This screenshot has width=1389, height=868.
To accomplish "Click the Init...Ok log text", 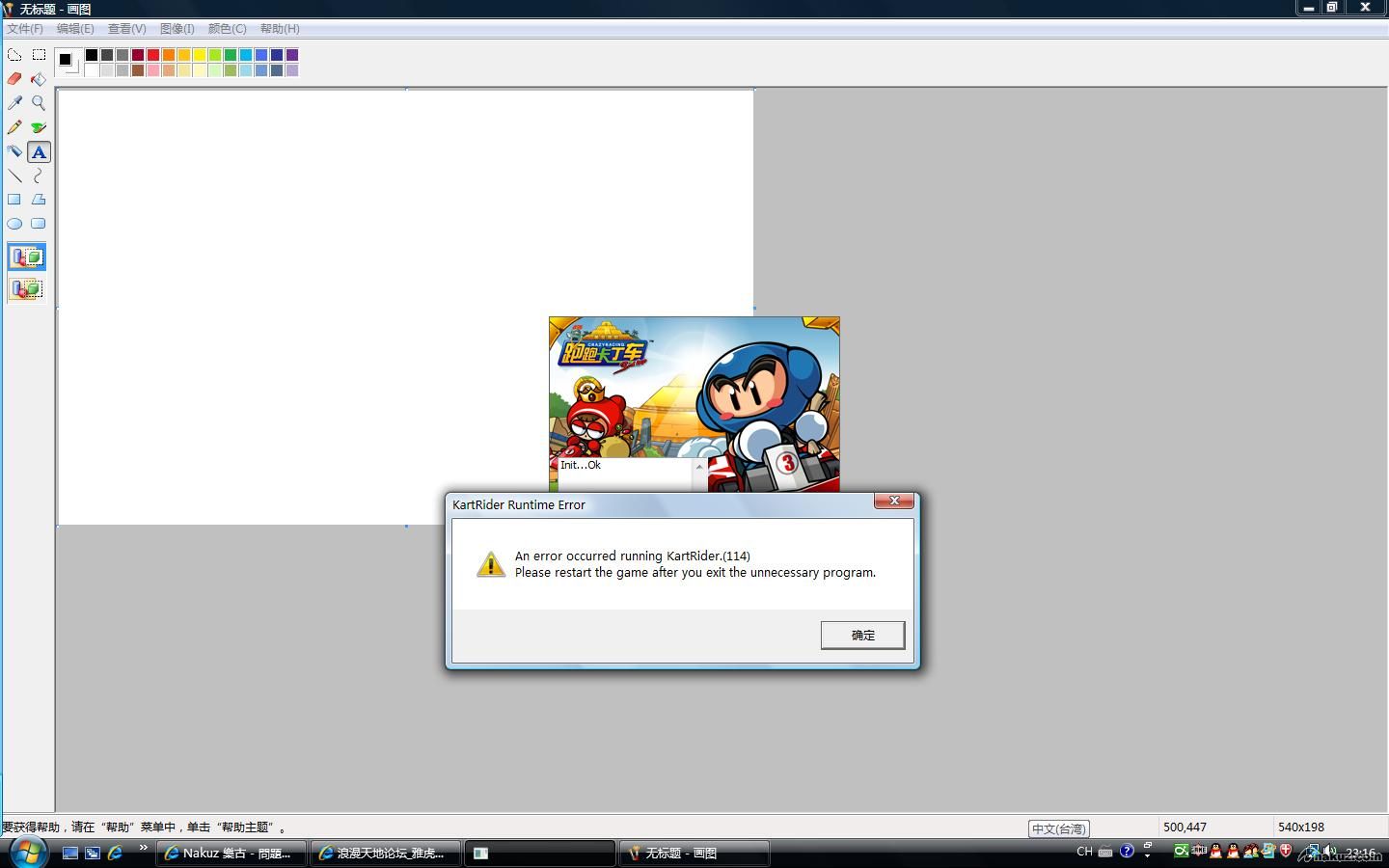I will (x=581, y=465).
